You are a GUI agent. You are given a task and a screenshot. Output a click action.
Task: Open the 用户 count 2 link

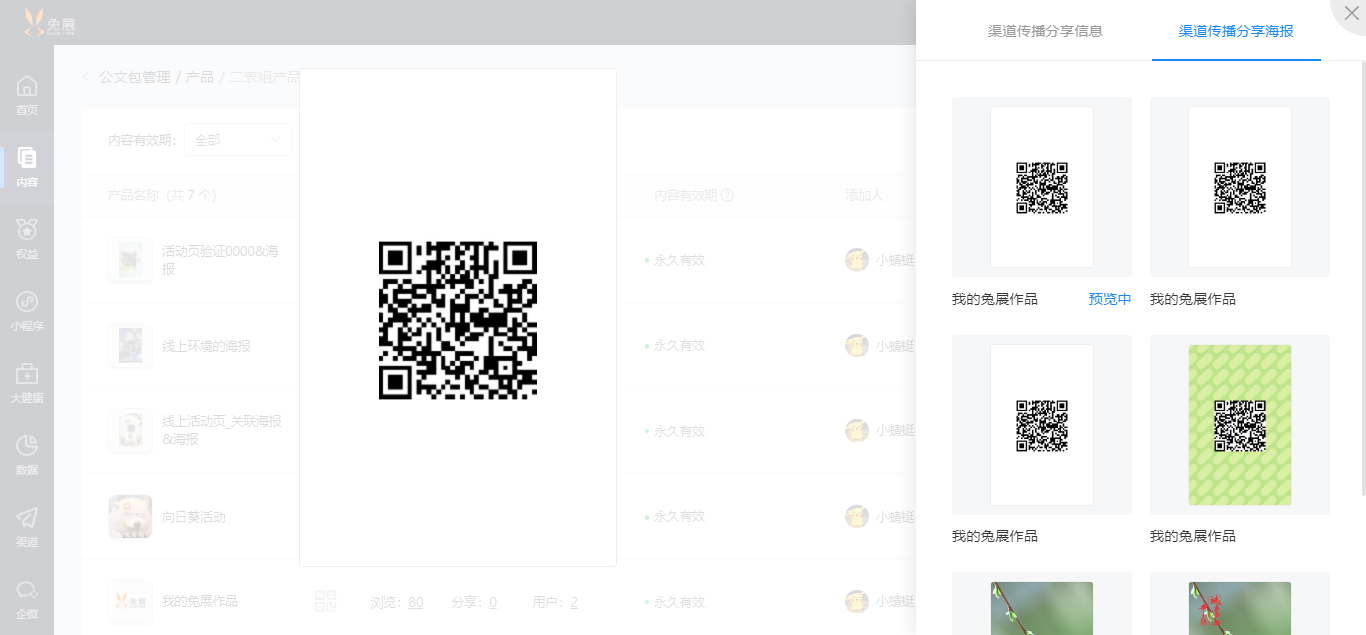[x=574, y=602]
